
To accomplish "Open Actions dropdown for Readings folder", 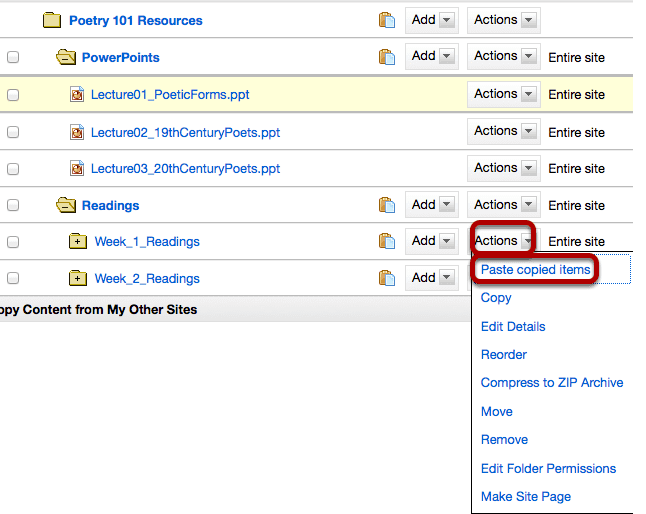I will (503, 205).
